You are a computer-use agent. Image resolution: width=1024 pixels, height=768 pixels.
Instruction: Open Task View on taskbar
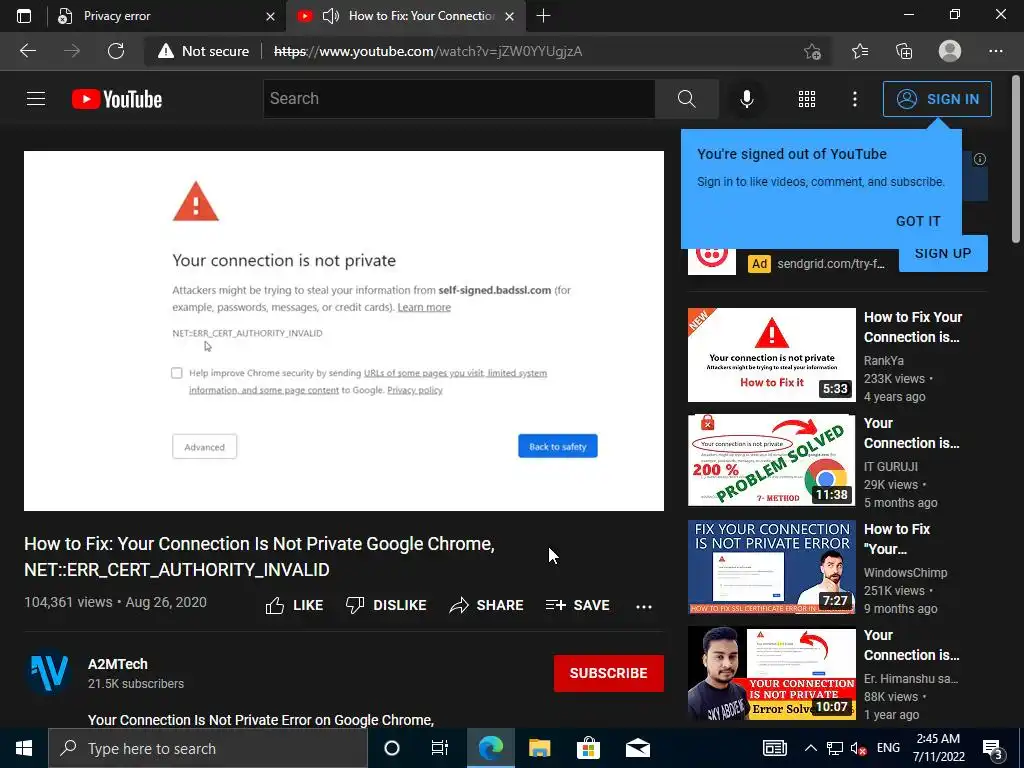coord(440,748)
